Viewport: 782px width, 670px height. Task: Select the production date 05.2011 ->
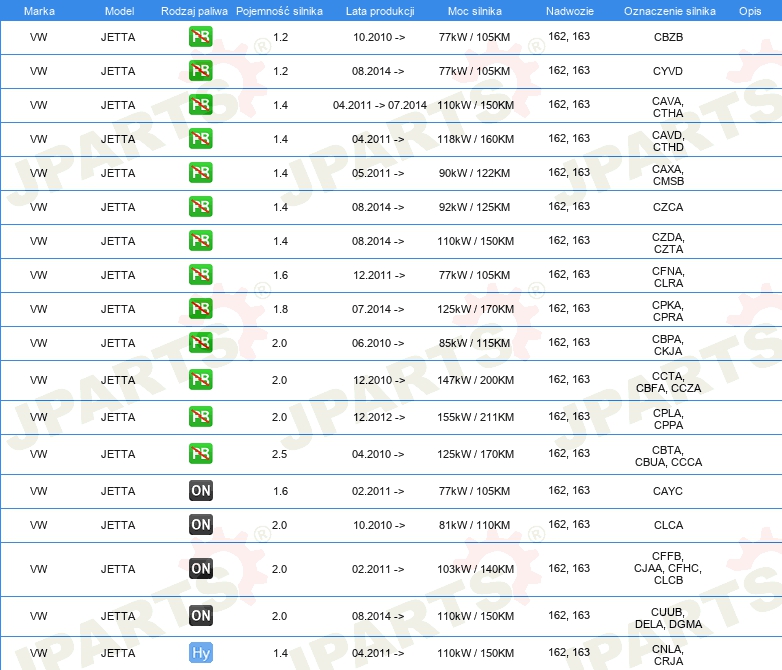click(378, 173)
